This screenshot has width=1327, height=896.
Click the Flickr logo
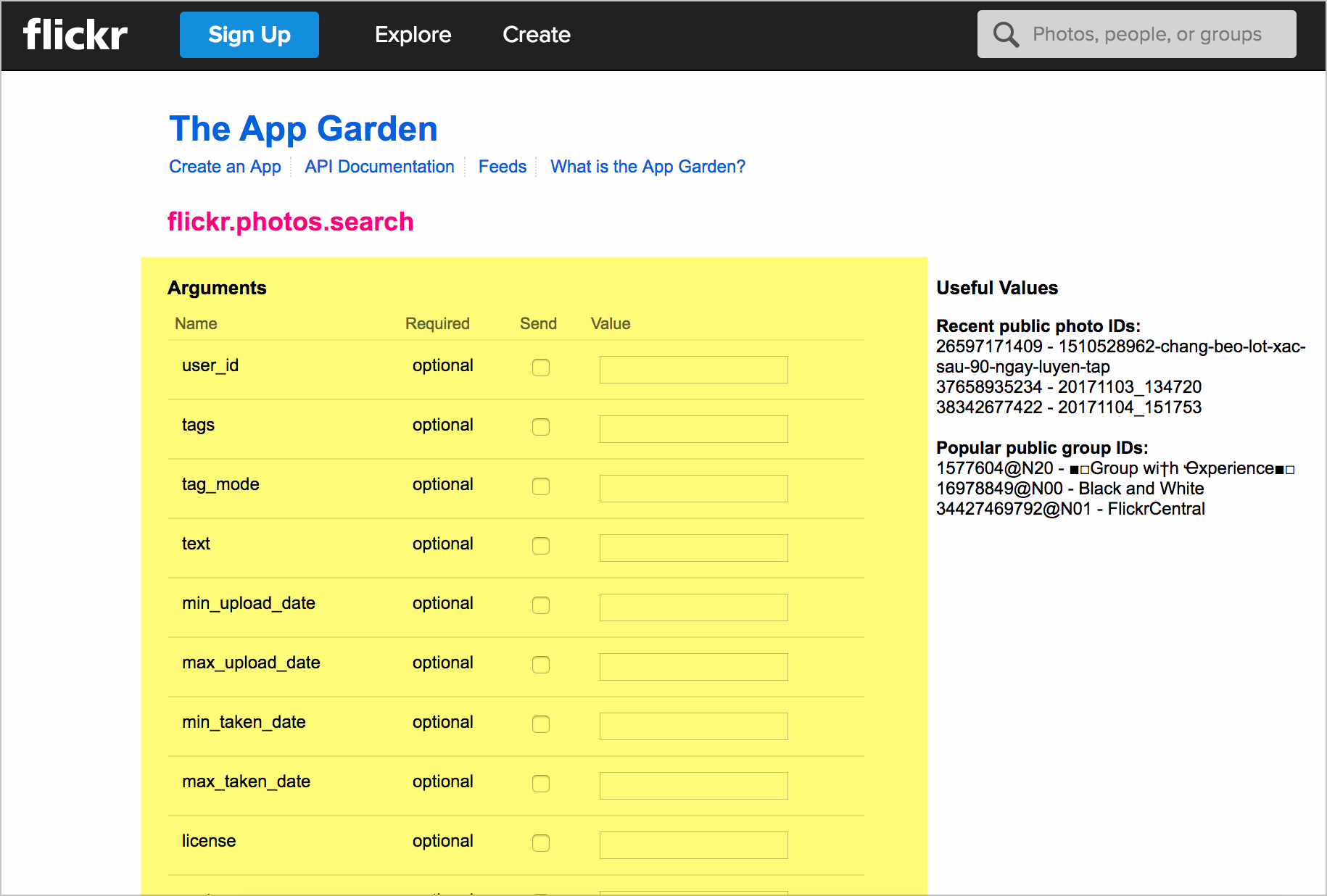pos(75,35)
